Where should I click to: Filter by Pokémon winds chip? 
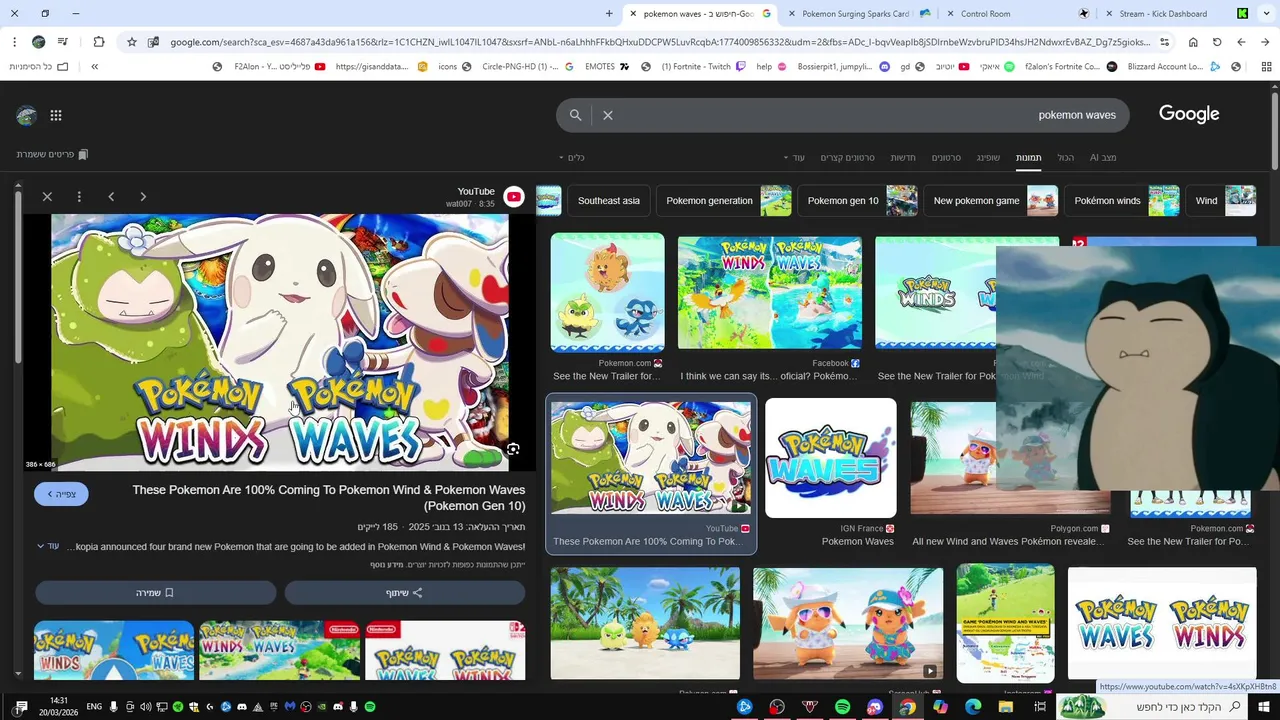pos(1122,201)
